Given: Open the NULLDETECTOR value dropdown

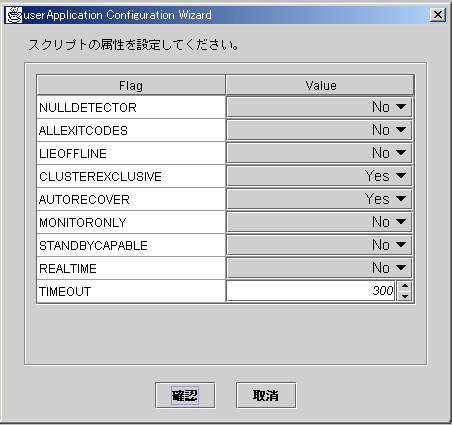Looking at the screenshot, I should tap(319, 107).
